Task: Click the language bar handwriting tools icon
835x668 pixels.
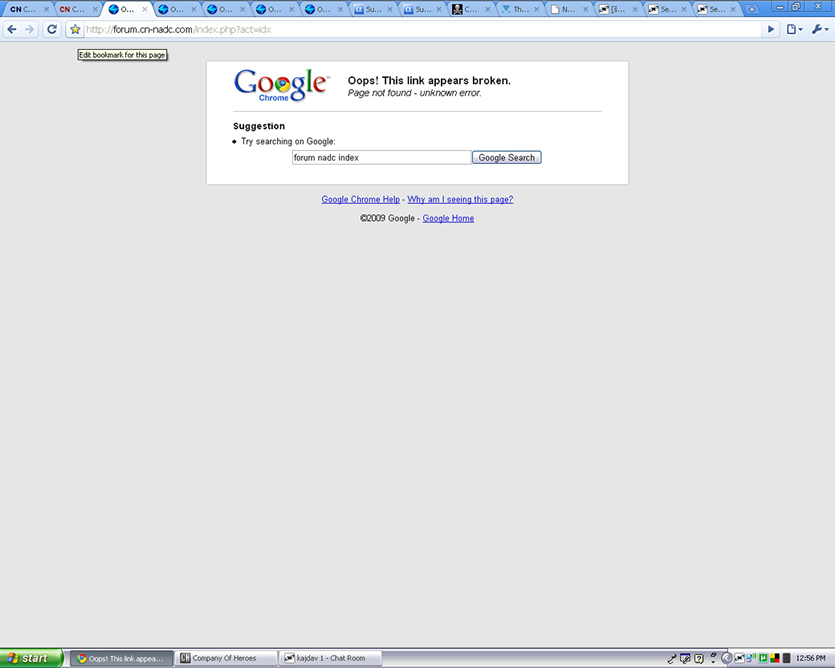Action: pos(685,658)
